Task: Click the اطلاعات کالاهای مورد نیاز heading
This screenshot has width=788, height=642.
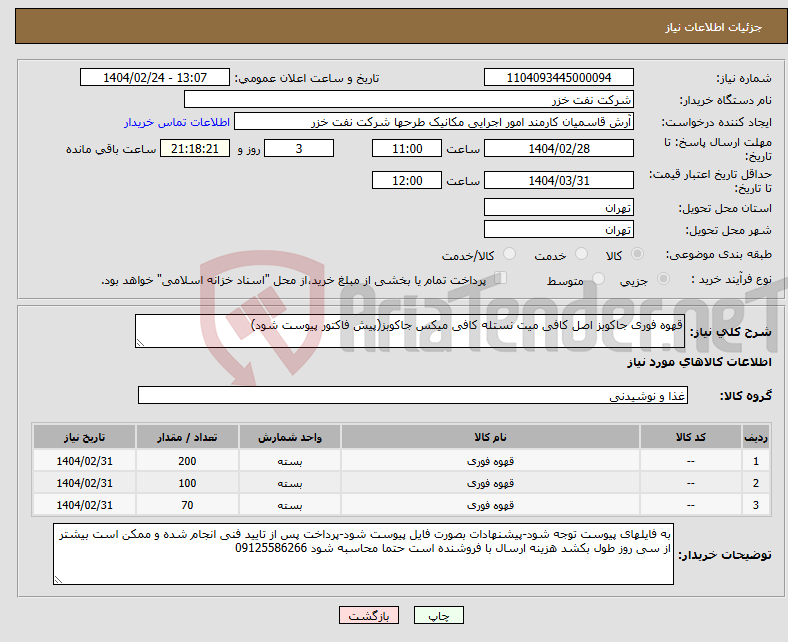Action: coord(699,362)
